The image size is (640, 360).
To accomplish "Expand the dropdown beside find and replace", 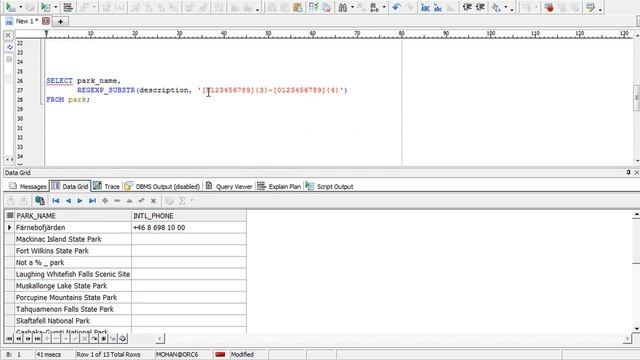I will coord(384,7).
